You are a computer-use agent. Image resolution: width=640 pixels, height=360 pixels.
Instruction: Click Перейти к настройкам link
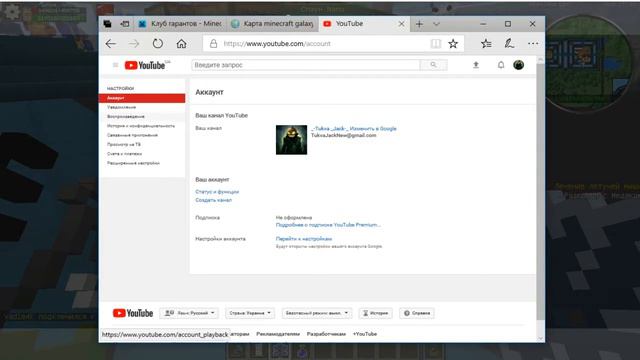tap(304, 239)
